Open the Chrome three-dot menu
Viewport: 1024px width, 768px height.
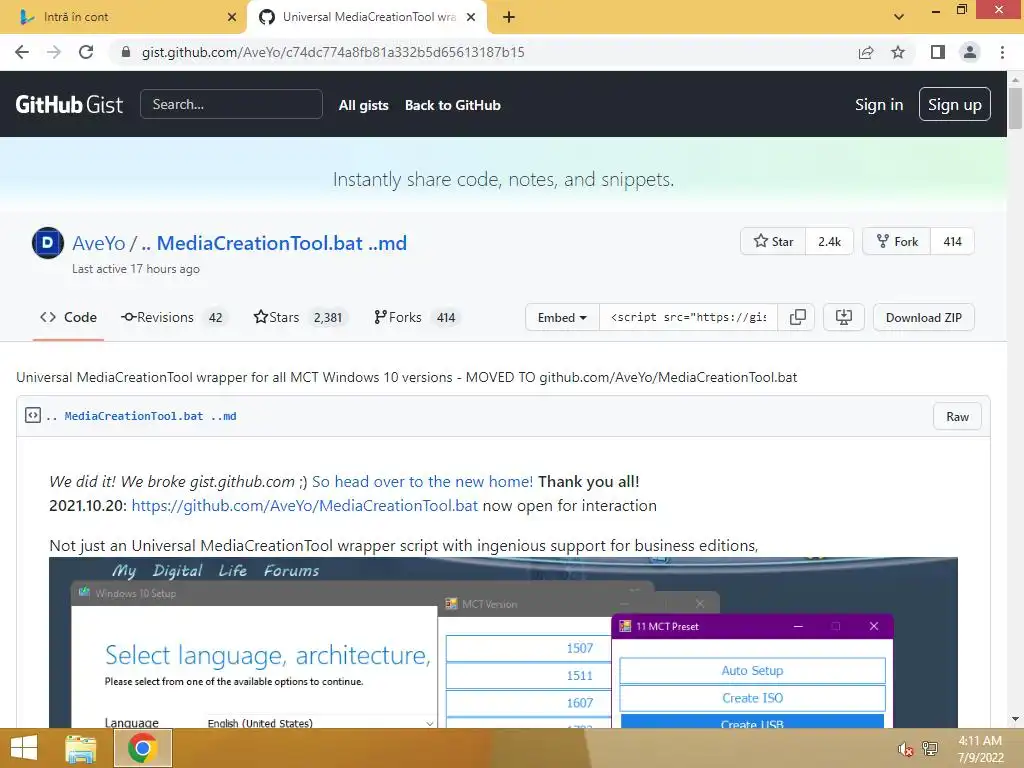point(1002,52)
